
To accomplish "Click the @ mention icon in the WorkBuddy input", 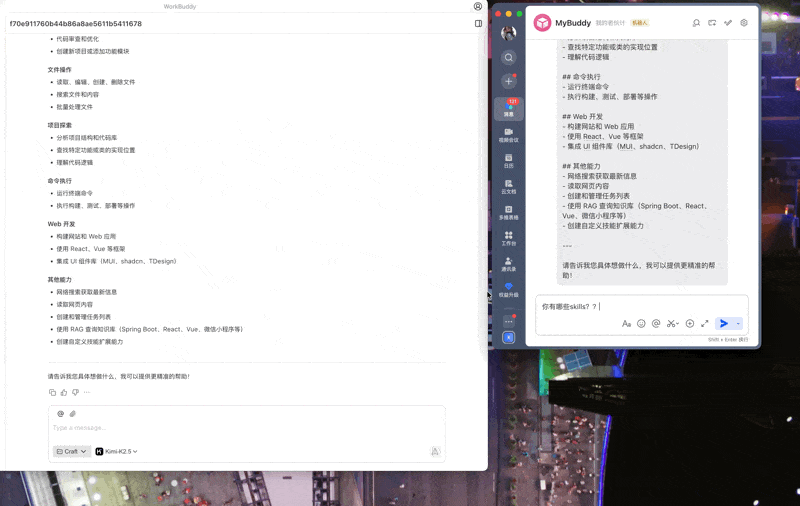I will point(61,414).
